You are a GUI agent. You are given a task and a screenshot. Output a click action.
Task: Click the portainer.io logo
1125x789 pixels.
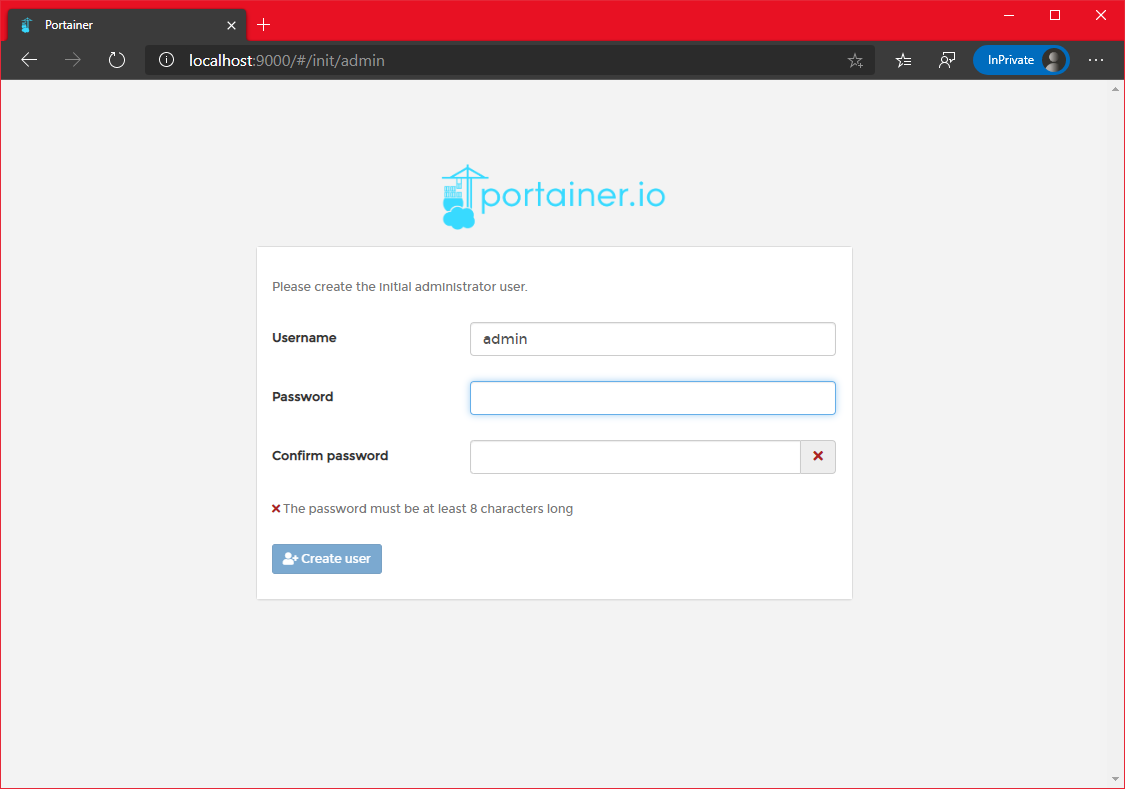point(553,197)
